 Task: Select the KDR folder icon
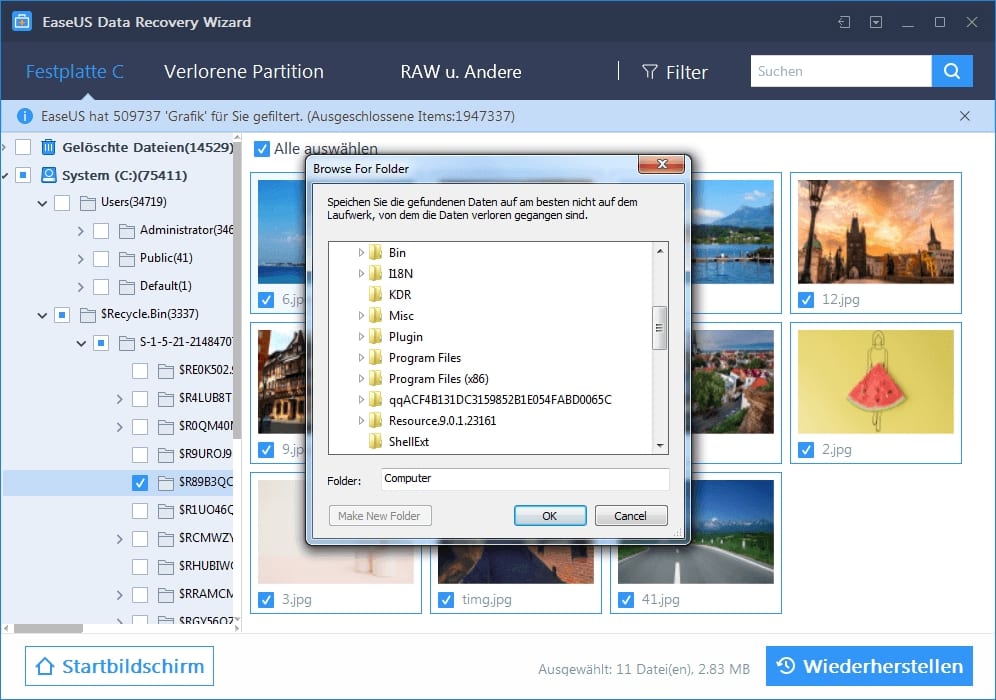pos(376,294)
